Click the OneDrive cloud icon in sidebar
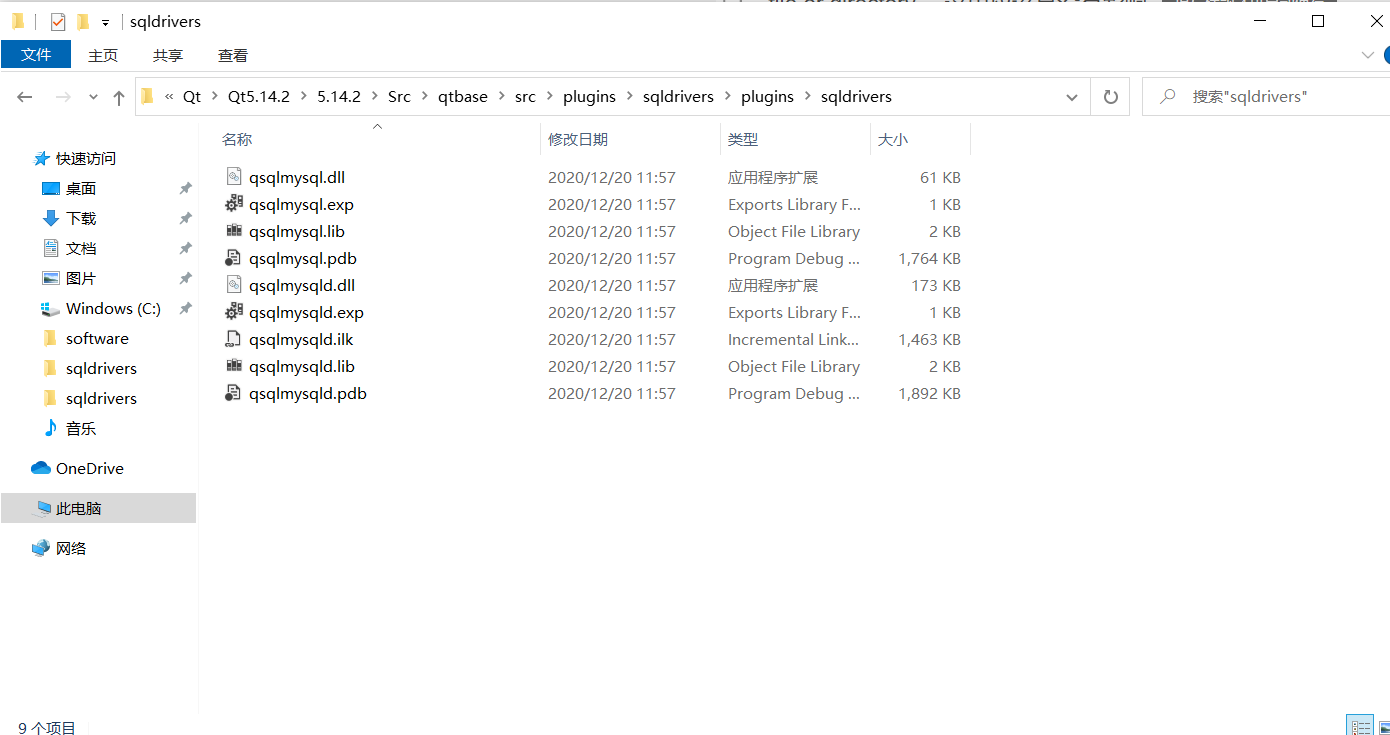Viewport: 1390px width, 735px height. point(40,468)
